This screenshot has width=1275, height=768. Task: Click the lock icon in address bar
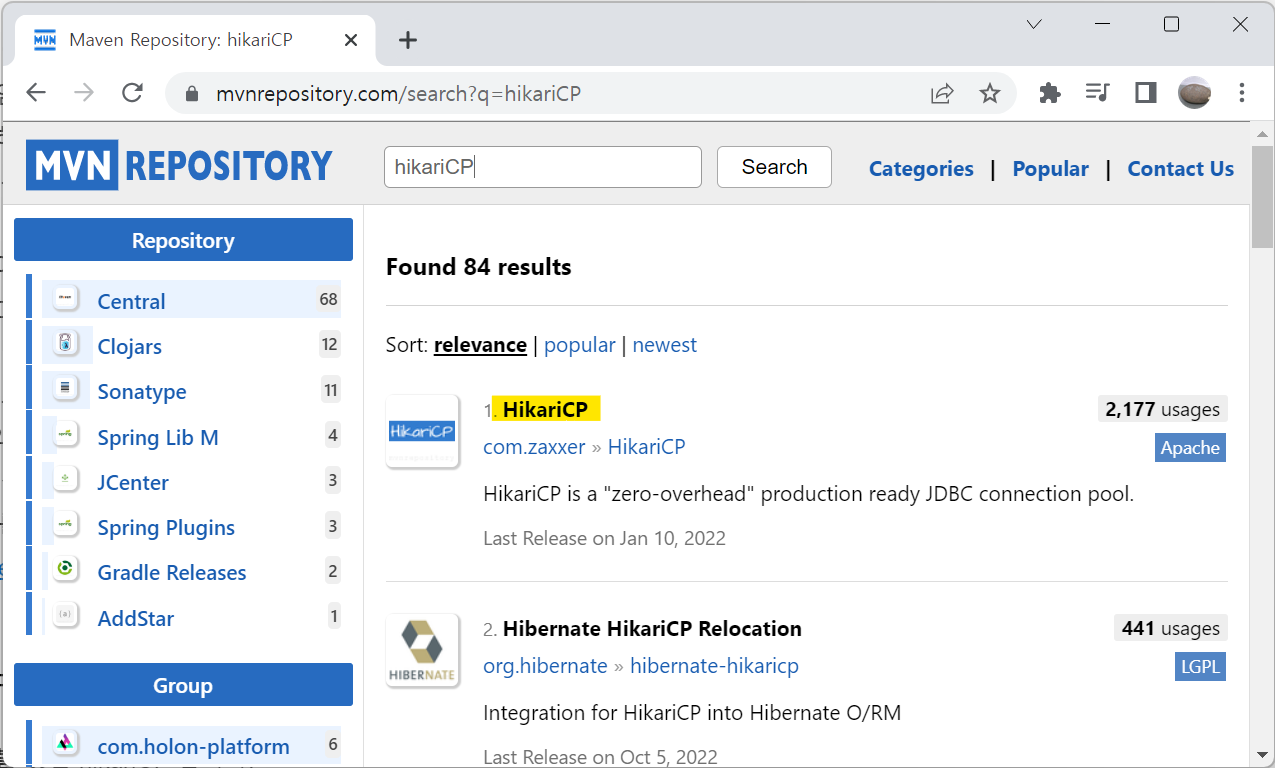click(193, 94)
